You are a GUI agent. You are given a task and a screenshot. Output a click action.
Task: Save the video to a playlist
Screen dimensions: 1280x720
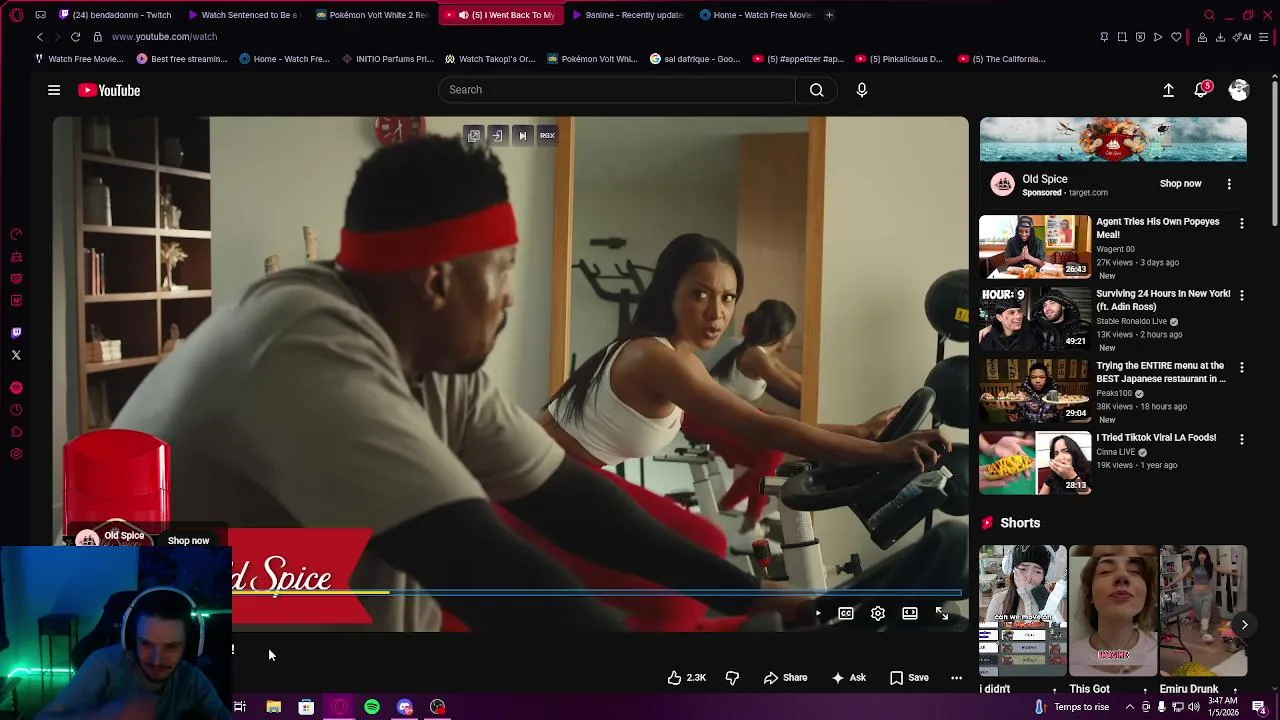click(x=909, y=678)
